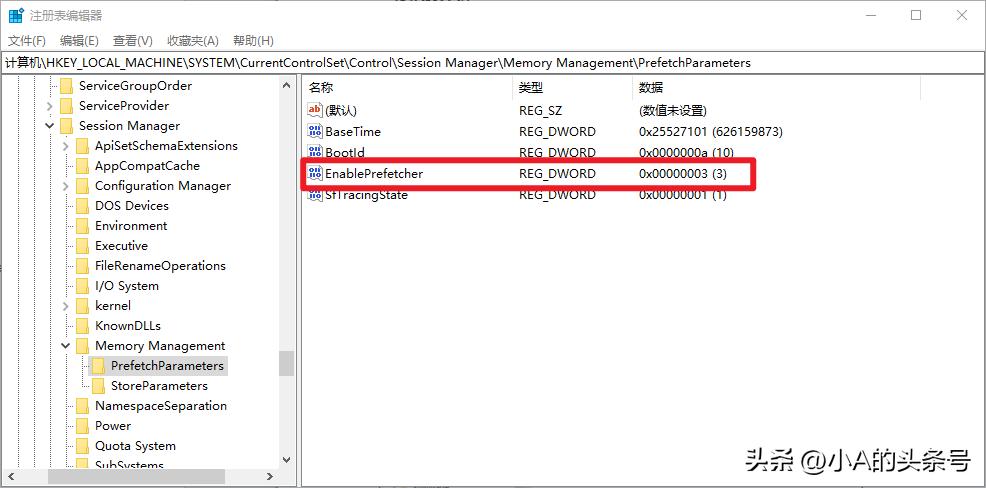Click the BaseTime DWORD value icon

tap(314, 131)
